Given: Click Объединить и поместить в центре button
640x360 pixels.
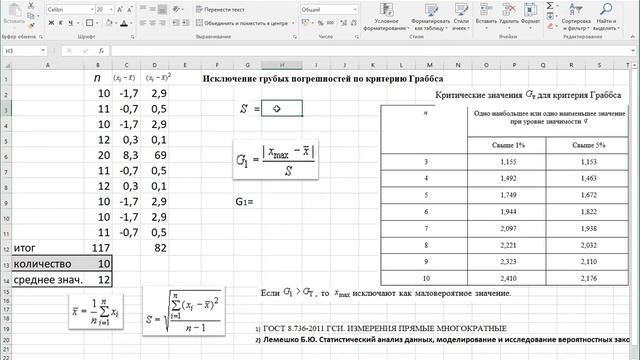Looking at the screenshot, I should coord(242,23).
